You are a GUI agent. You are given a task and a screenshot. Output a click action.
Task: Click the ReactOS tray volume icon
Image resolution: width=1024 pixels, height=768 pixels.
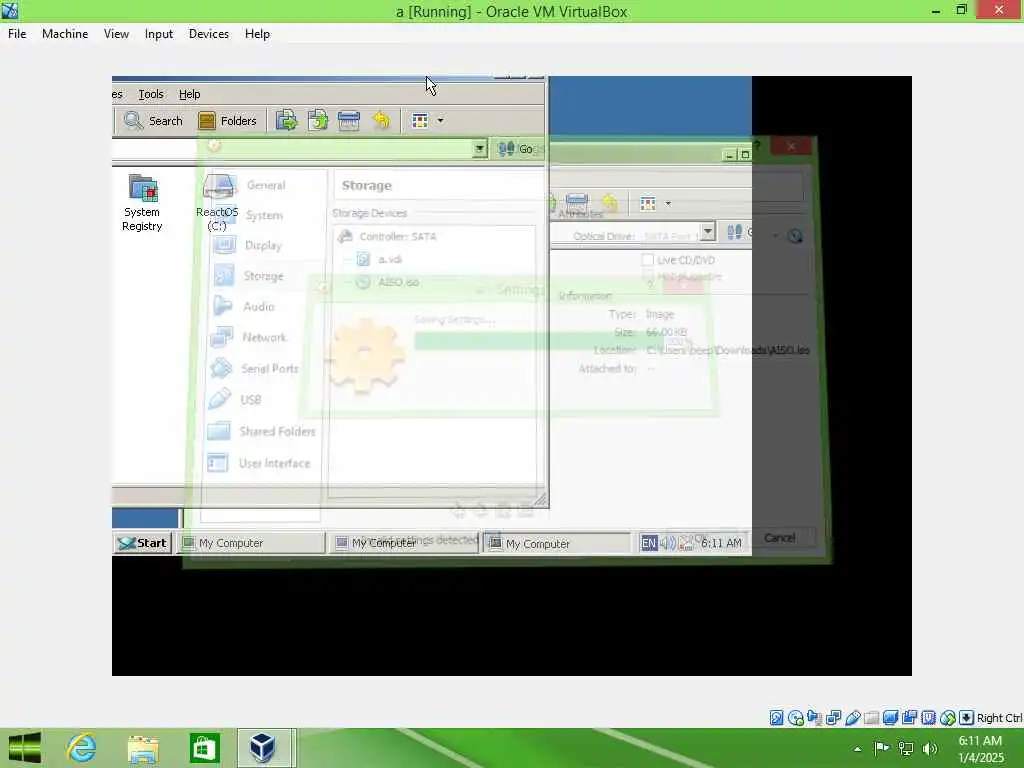667,543
